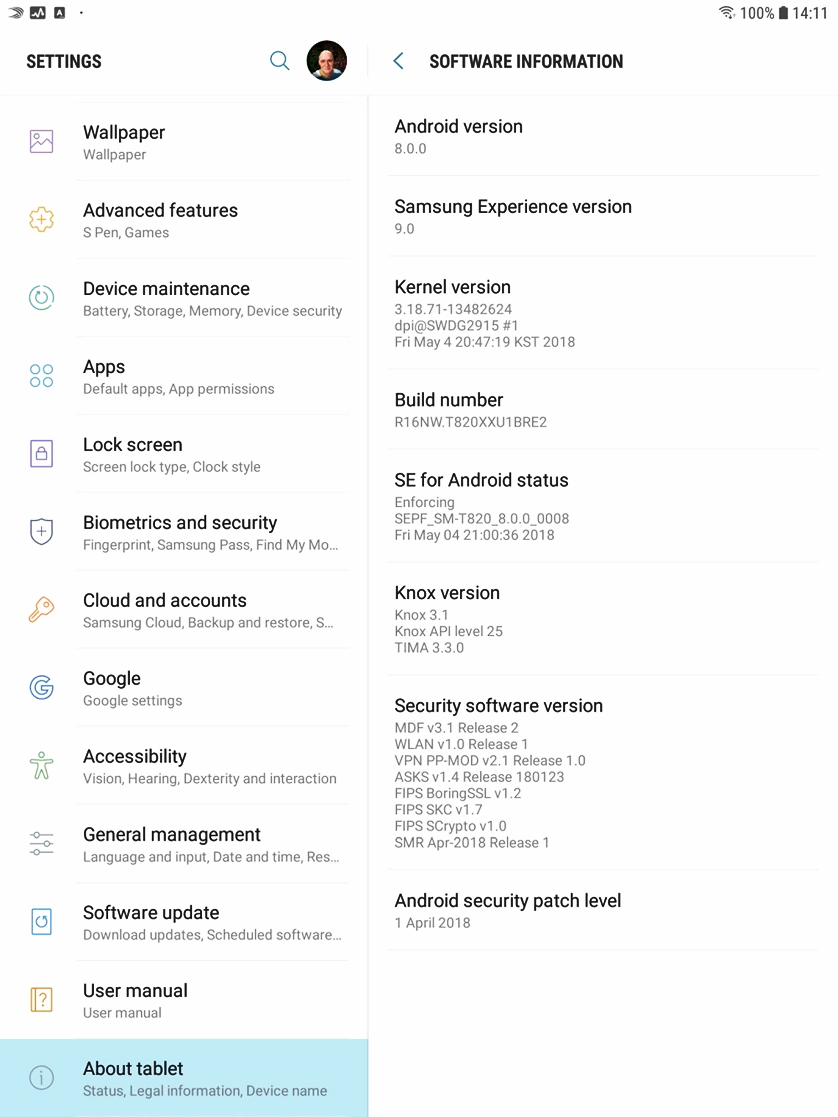
Task: Tap the search magnifier icon
Action: [279, 61]
